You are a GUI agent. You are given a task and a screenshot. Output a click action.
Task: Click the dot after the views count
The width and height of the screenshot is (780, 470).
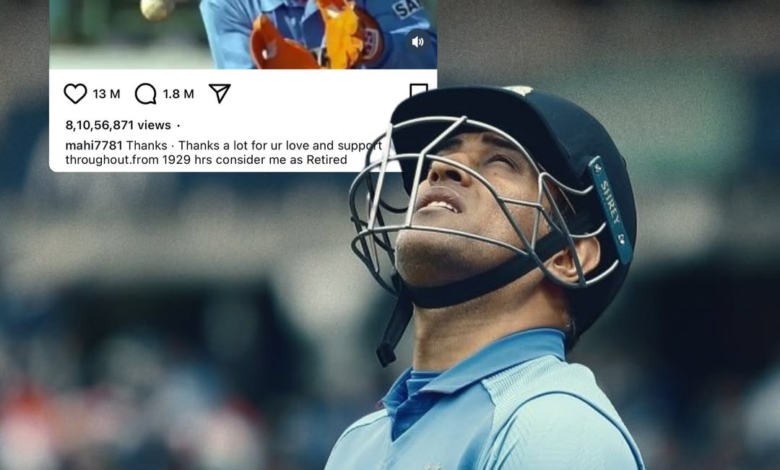[x=178, y=125]
